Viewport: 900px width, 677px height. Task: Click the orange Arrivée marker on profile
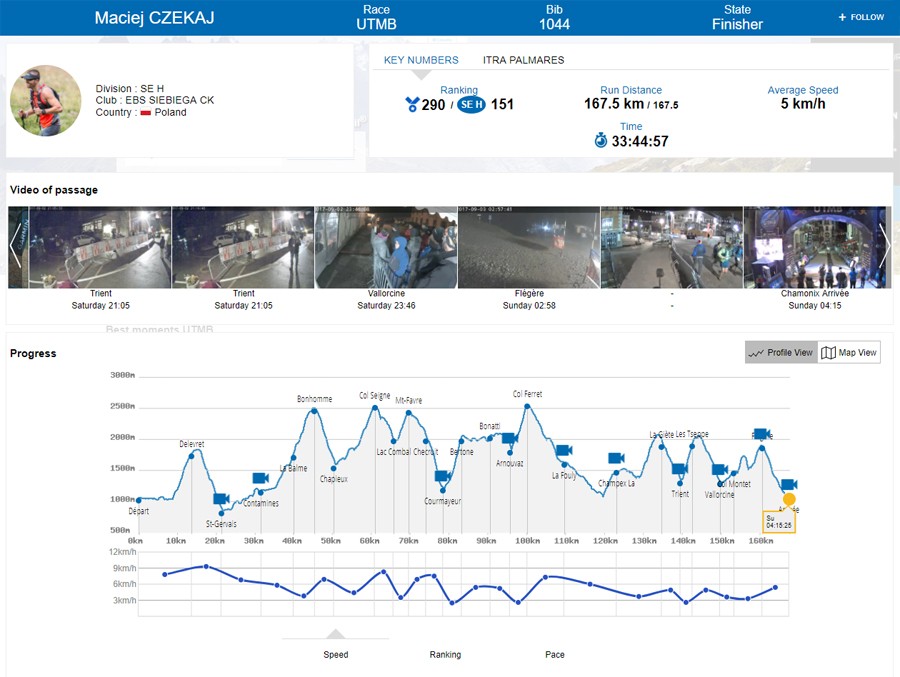pyautogui.click(x=789, y=499)
